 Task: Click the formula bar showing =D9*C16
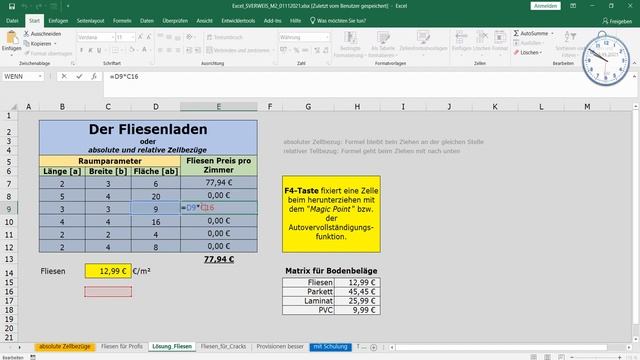[369, 84]
